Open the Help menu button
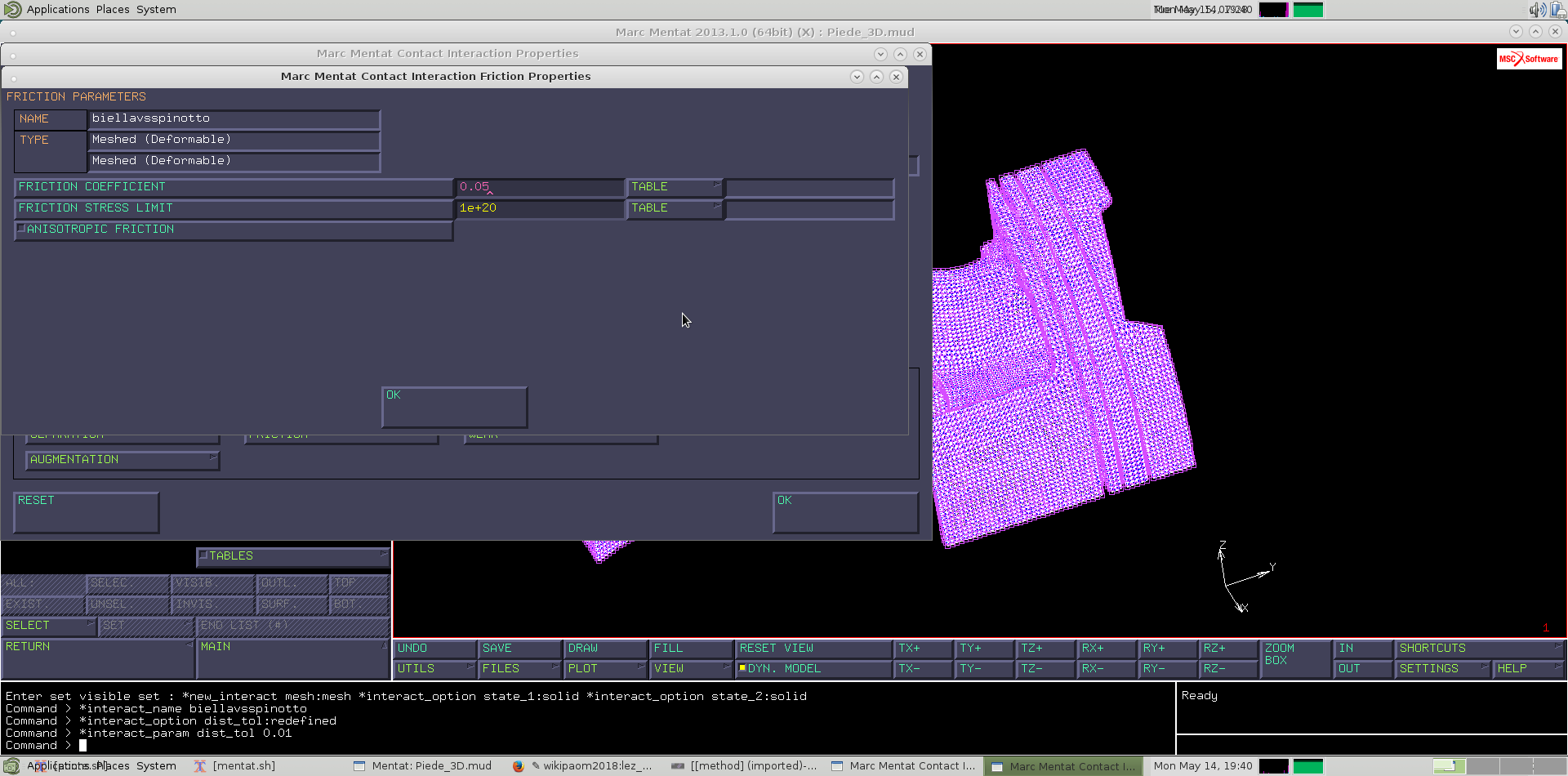1568x776 pixels. pyautogui.click(x=1529, y=669)
